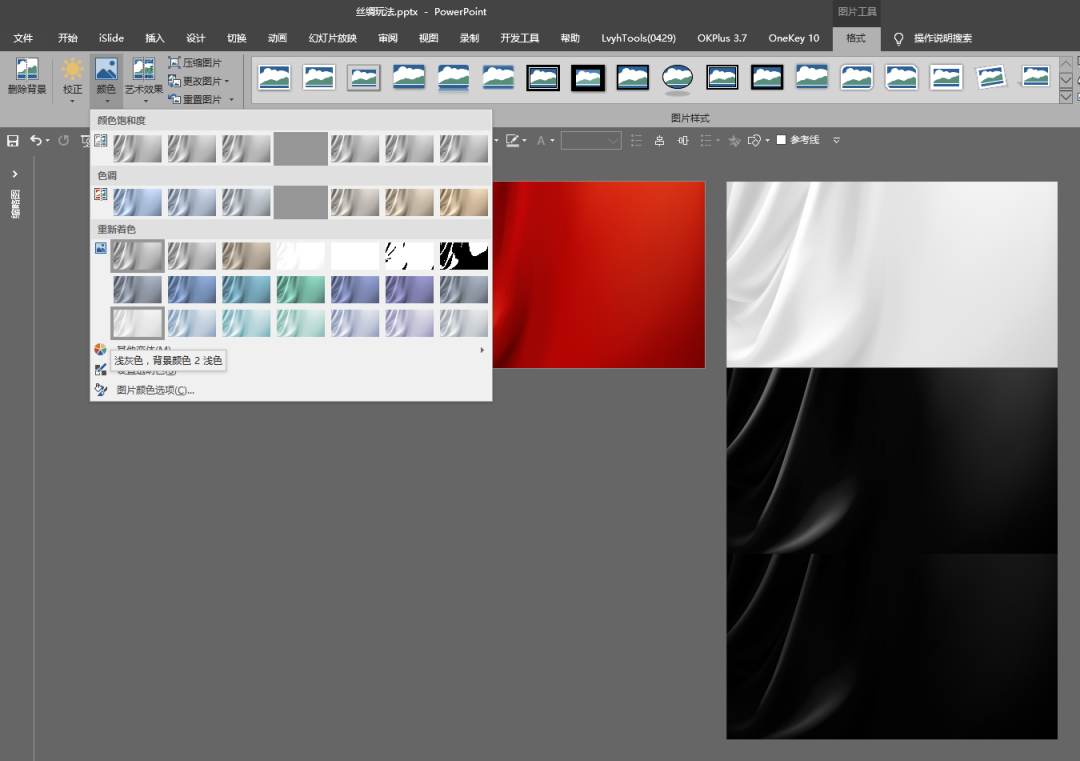Open the customize quick access toolbar arrow
The image size is (1080, 761).
[836, 140]
